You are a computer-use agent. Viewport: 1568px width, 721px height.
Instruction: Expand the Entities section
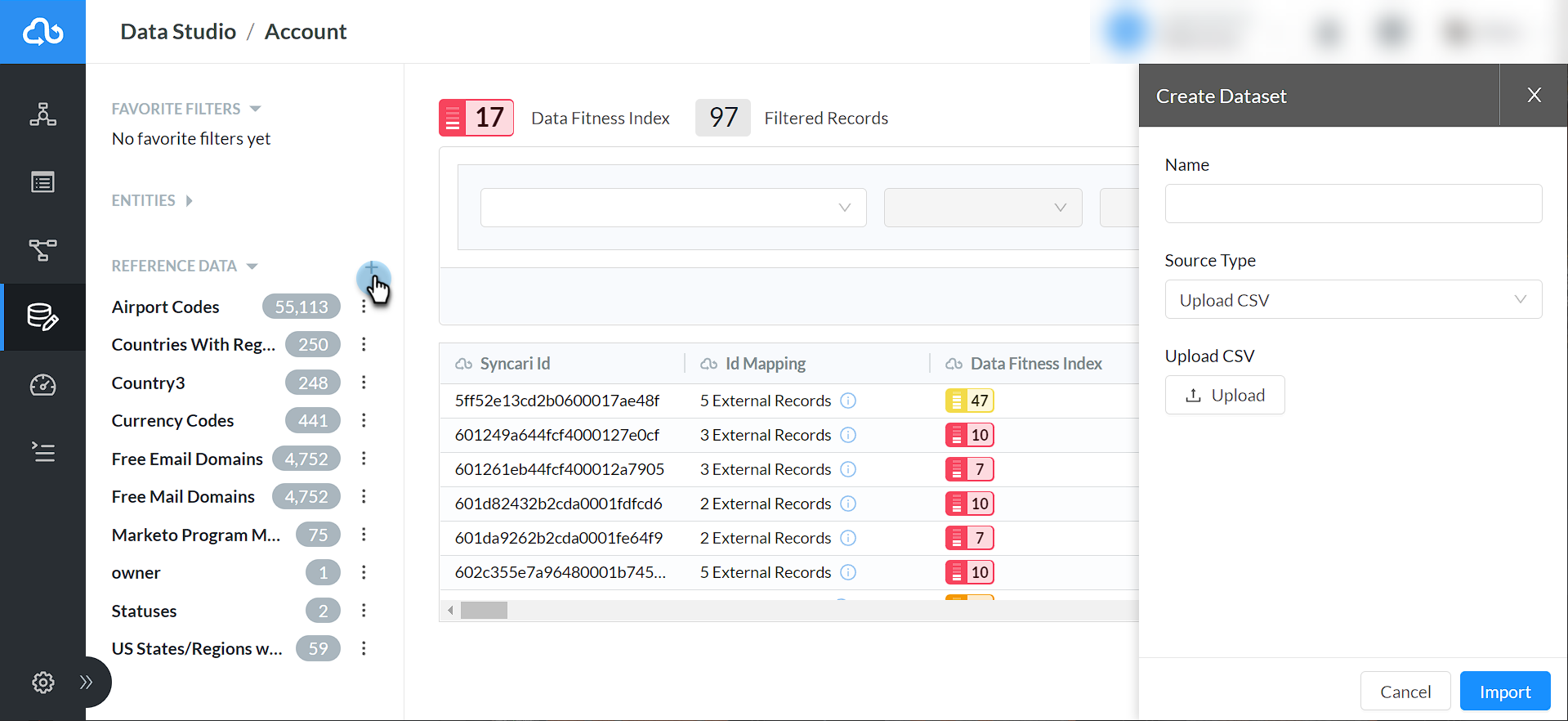point(189,201)
